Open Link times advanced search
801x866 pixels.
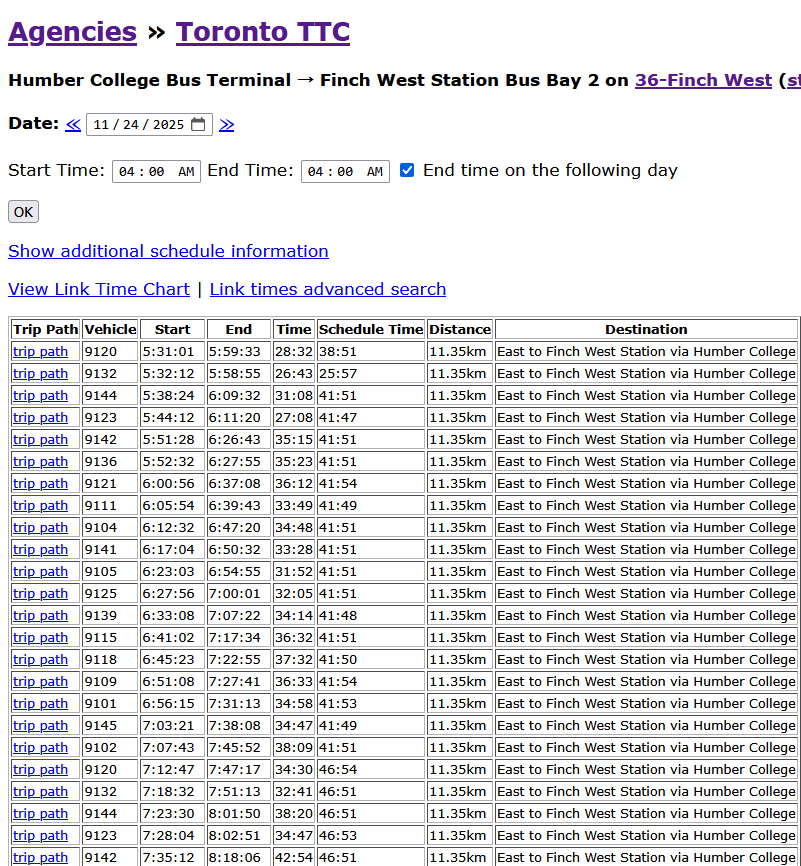328,289
